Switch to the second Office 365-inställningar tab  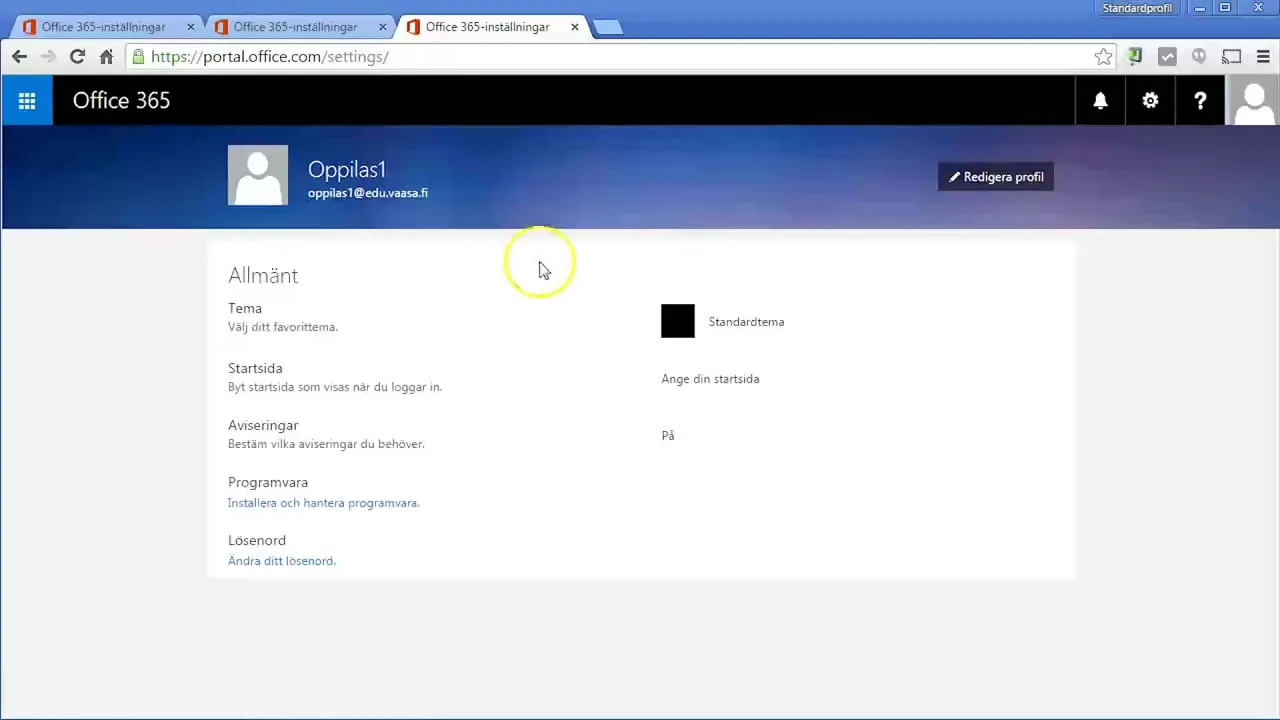coord(295,27)
